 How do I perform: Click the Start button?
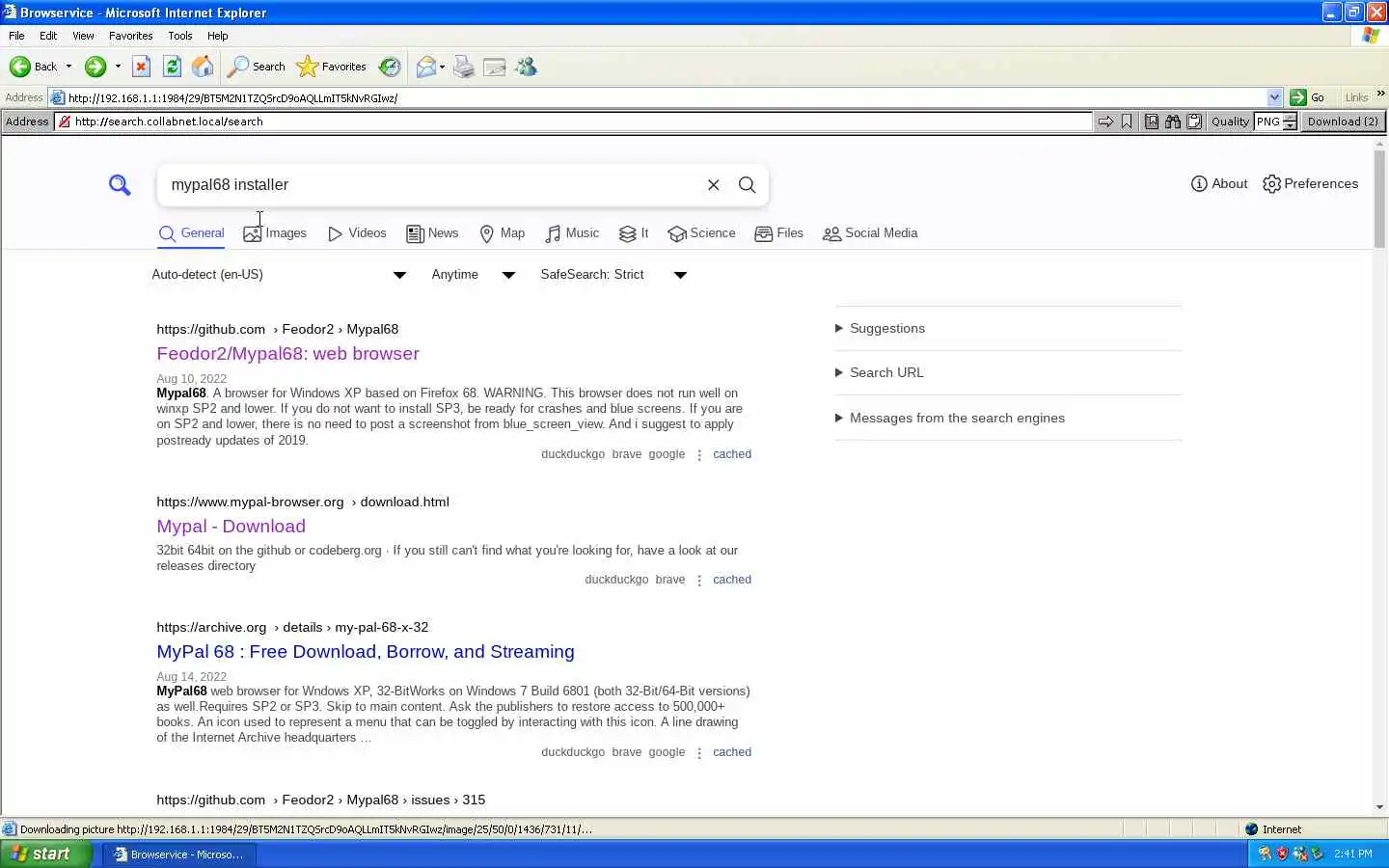click(x=45, y=854)
